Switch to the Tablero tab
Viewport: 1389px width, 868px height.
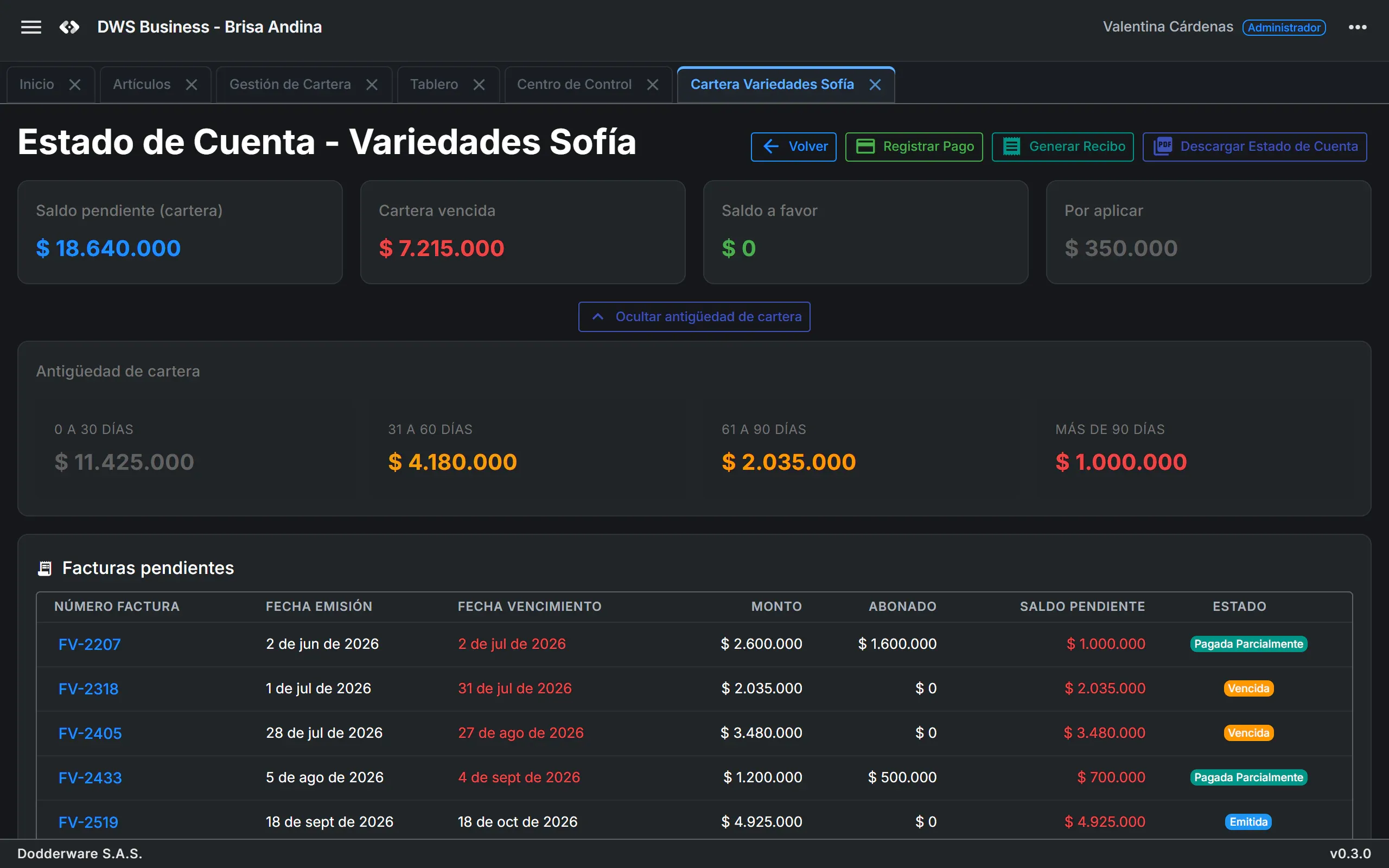[x=434, y=85]
